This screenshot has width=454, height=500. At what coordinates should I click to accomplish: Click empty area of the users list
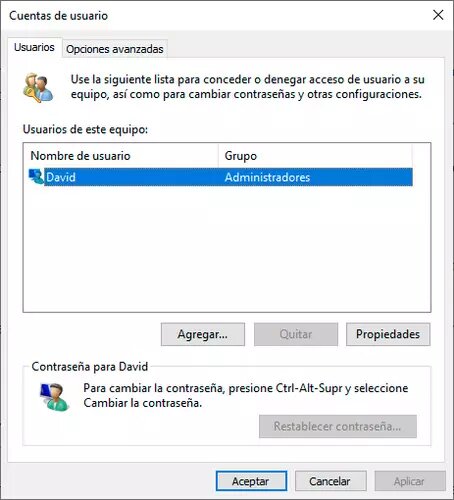[x=227, y=248]
